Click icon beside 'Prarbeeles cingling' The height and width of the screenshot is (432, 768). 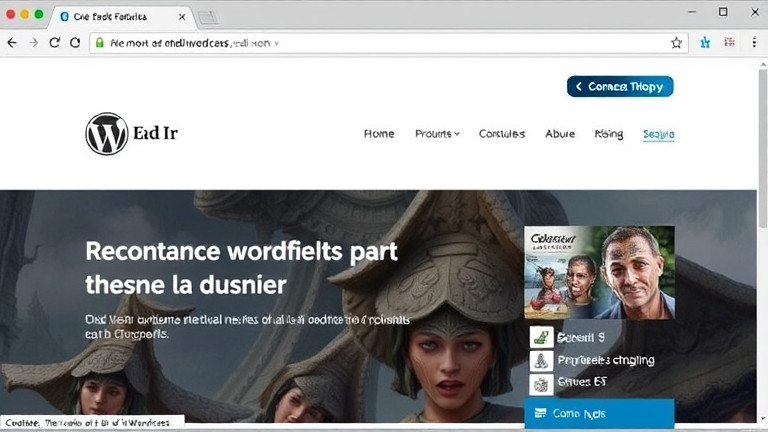541,361
